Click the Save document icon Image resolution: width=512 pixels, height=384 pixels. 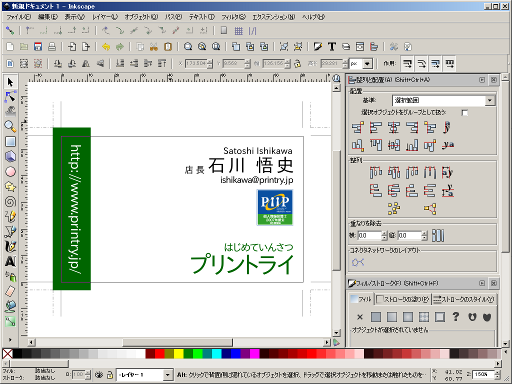pyautogui.click(x=38, y=47)
